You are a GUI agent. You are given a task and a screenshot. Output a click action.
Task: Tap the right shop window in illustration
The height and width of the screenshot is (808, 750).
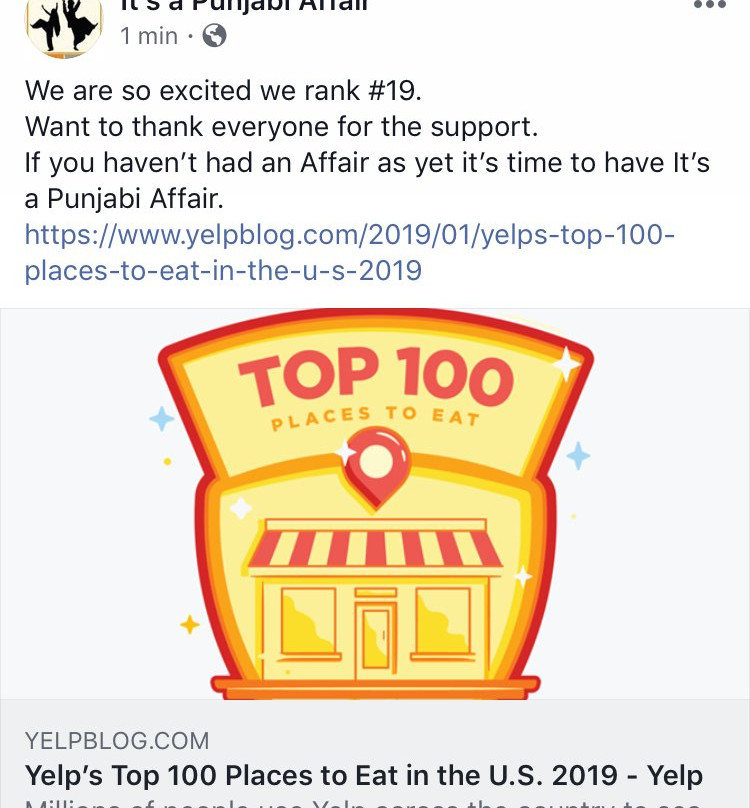(442, 619)
